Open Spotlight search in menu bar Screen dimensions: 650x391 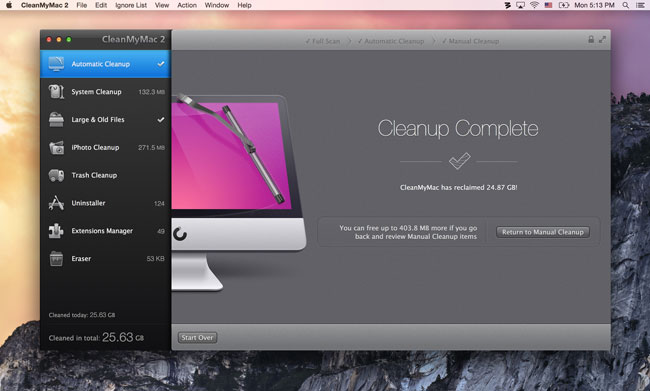tap(626, 5)
